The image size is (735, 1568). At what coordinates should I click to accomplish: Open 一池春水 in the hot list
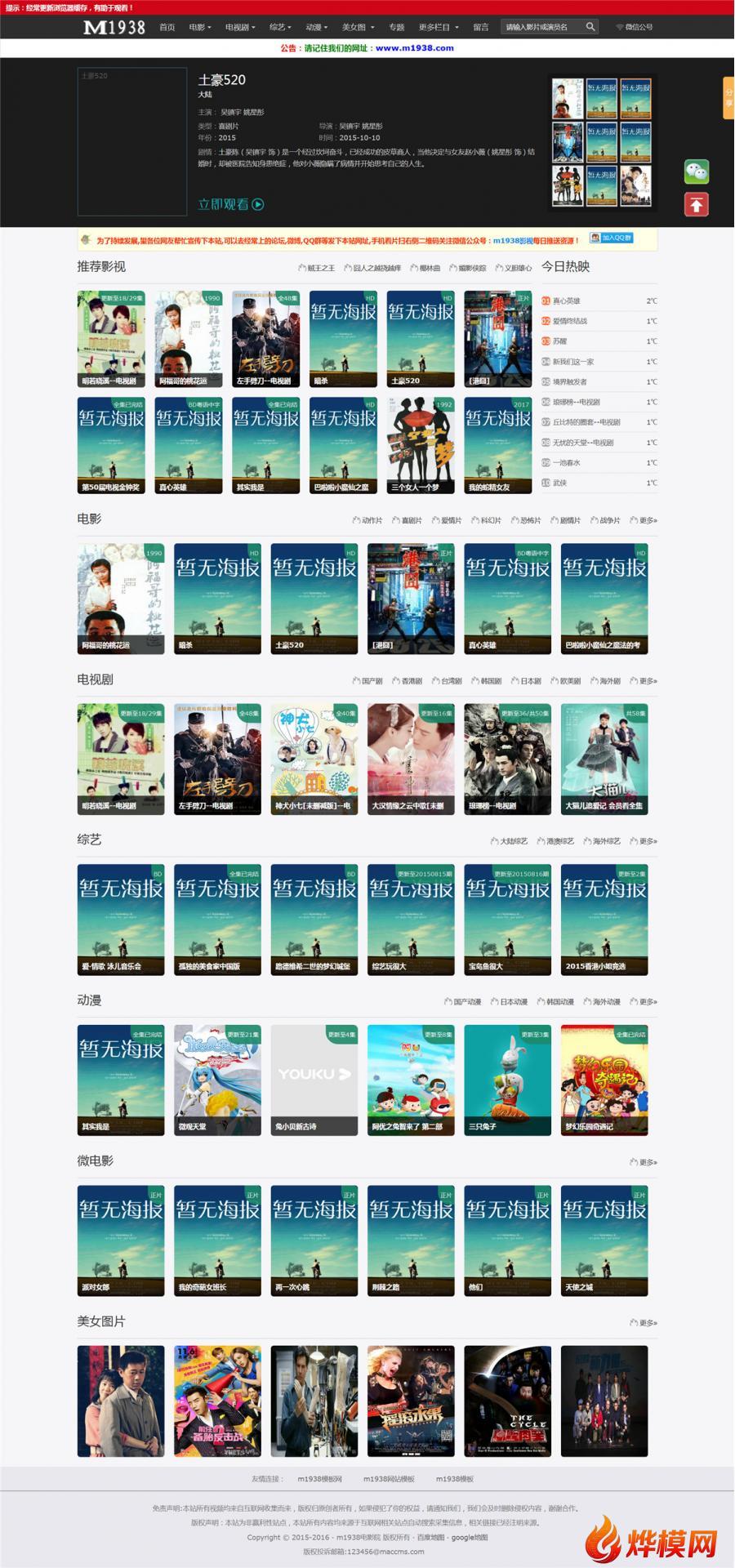pos(567,463)
